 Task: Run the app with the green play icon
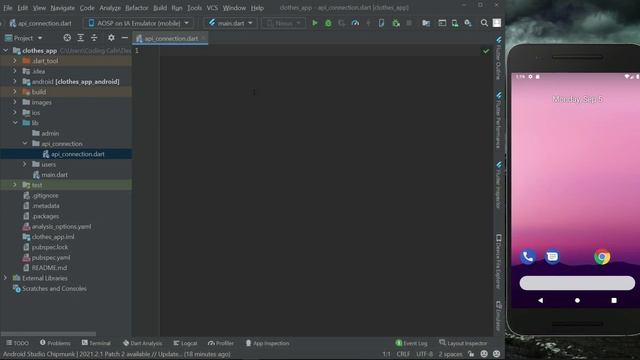(x=315, y=23)
